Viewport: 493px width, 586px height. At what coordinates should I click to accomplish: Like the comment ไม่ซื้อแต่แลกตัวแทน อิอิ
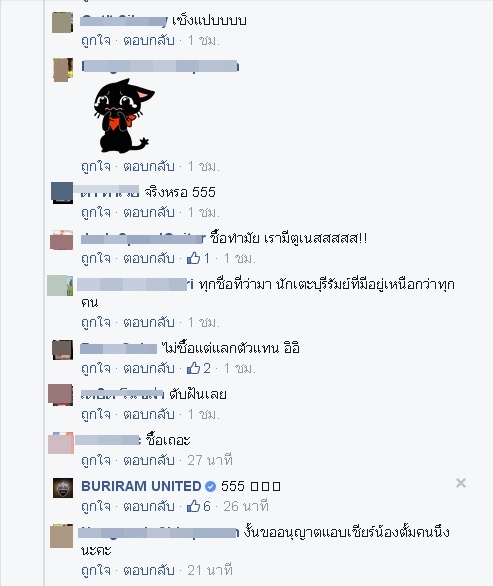[96, 368]
